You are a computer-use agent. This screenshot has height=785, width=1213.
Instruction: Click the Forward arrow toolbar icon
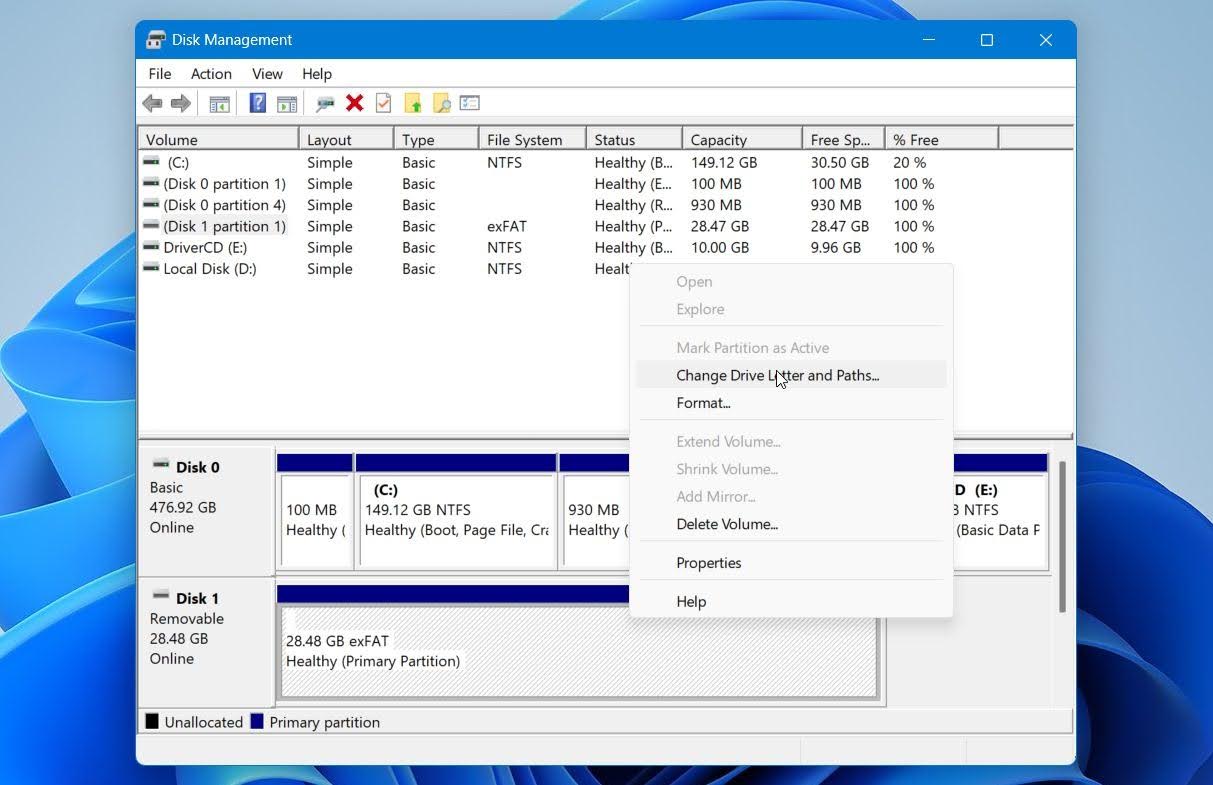pyautogui.click(x=181, y=103)
